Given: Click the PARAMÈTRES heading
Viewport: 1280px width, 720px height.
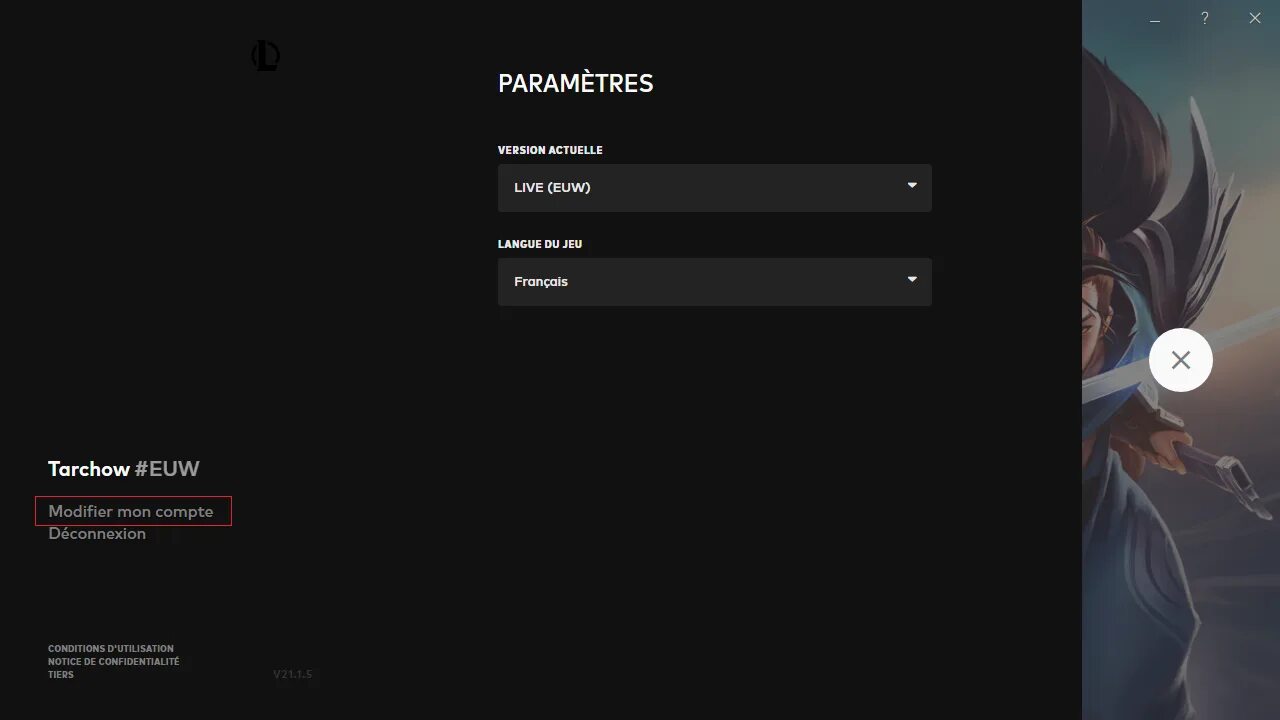Looking at the screenshot, I should tap(576, 84).
